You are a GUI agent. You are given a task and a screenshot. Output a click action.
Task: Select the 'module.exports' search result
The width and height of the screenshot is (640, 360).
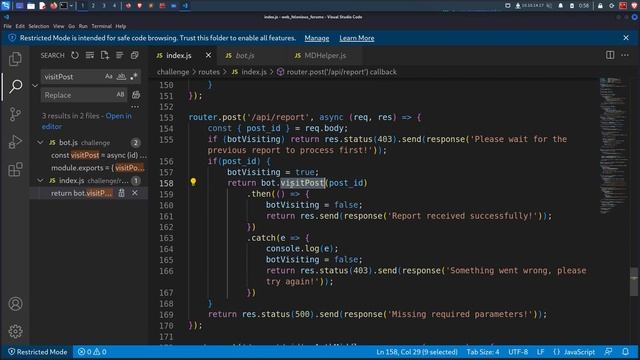[98, 168]
